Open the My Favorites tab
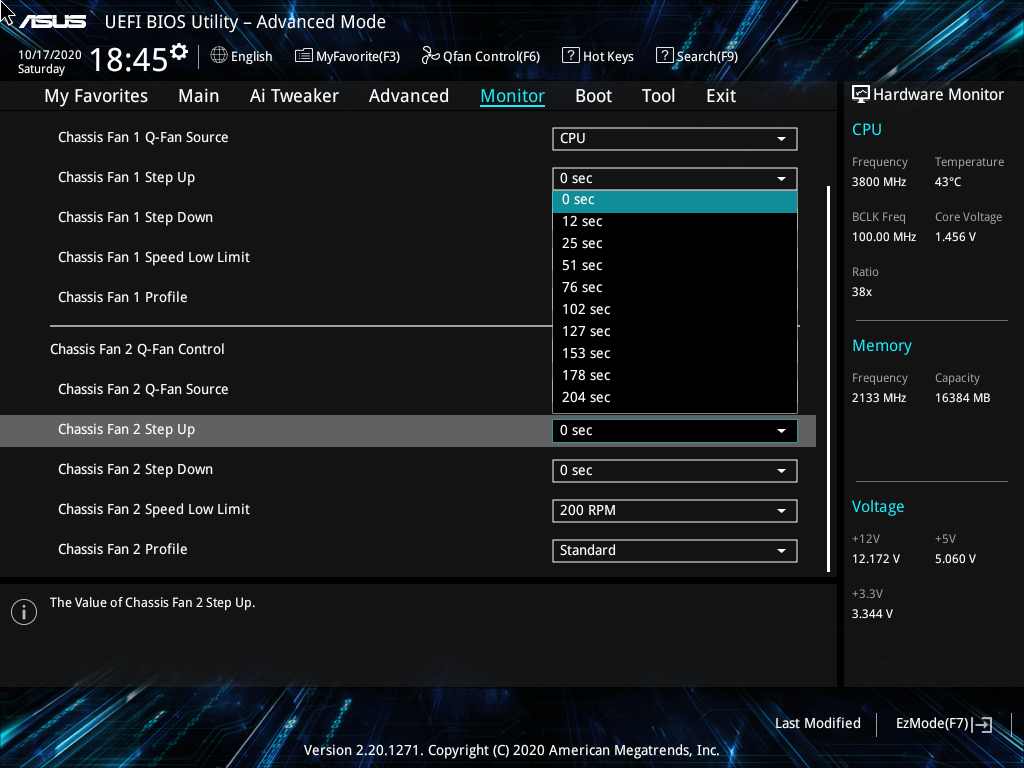Viewport: 1024px width, 768px height. [x=96, y=96]
